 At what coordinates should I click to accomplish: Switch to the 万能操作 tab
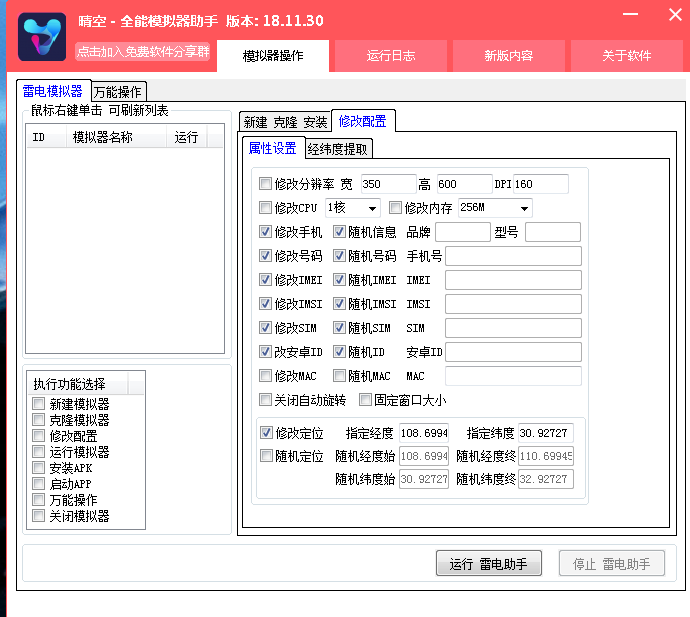click(118, 92)
